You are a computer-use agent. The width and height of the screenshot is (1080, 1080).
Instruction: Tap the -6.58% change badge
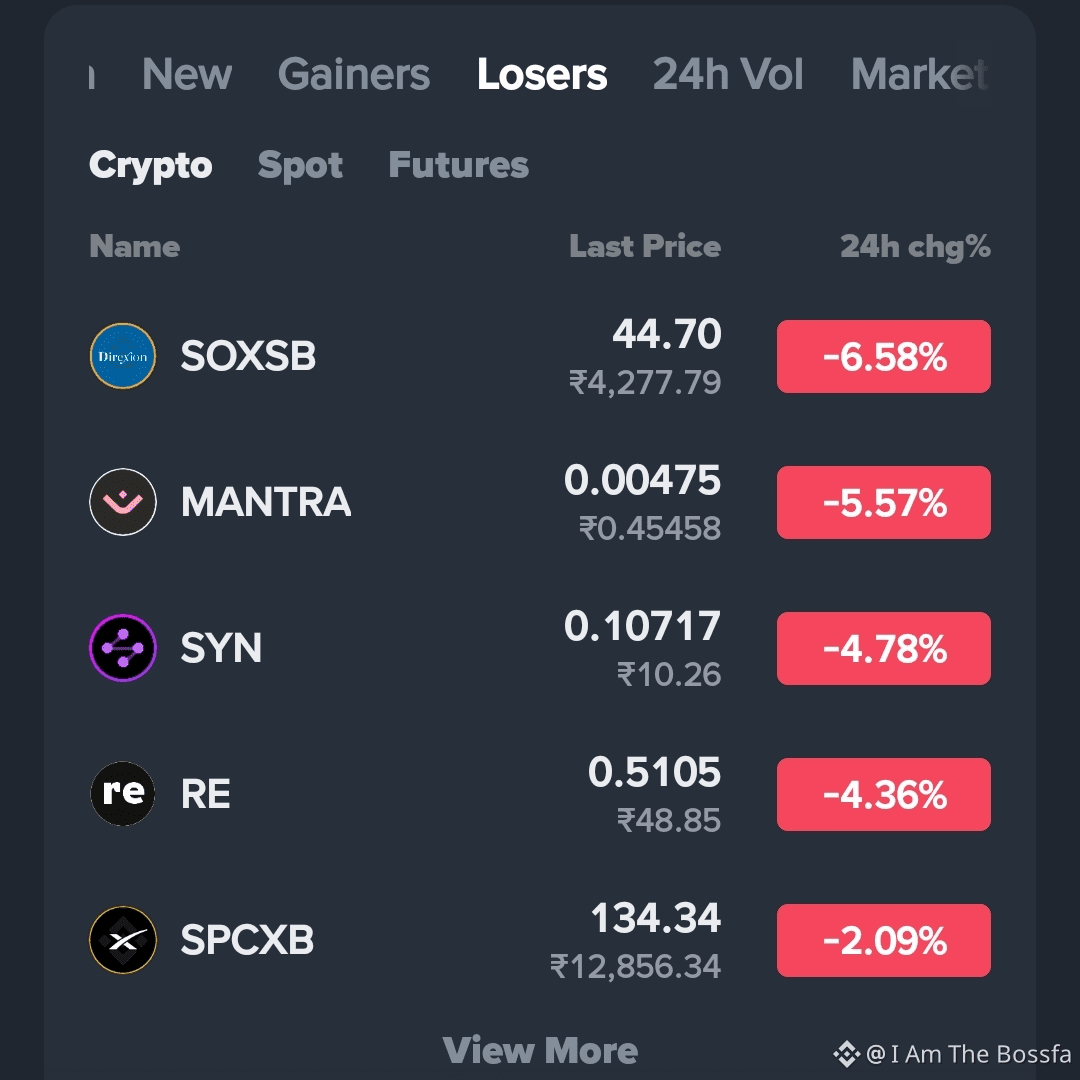(884, 357)
